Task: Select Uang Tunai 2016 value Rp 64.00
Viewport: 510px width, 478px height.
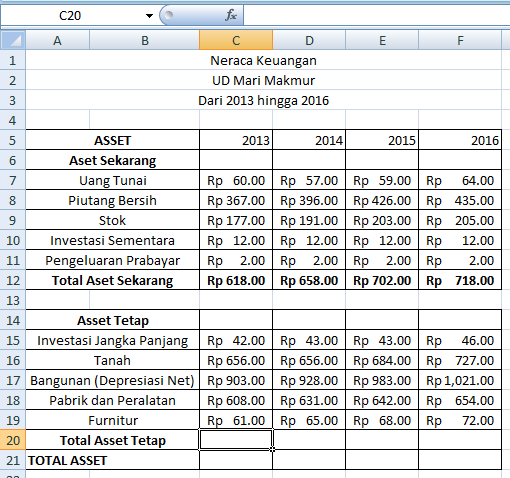Action: pyautogui.click(x=460, y=180)
